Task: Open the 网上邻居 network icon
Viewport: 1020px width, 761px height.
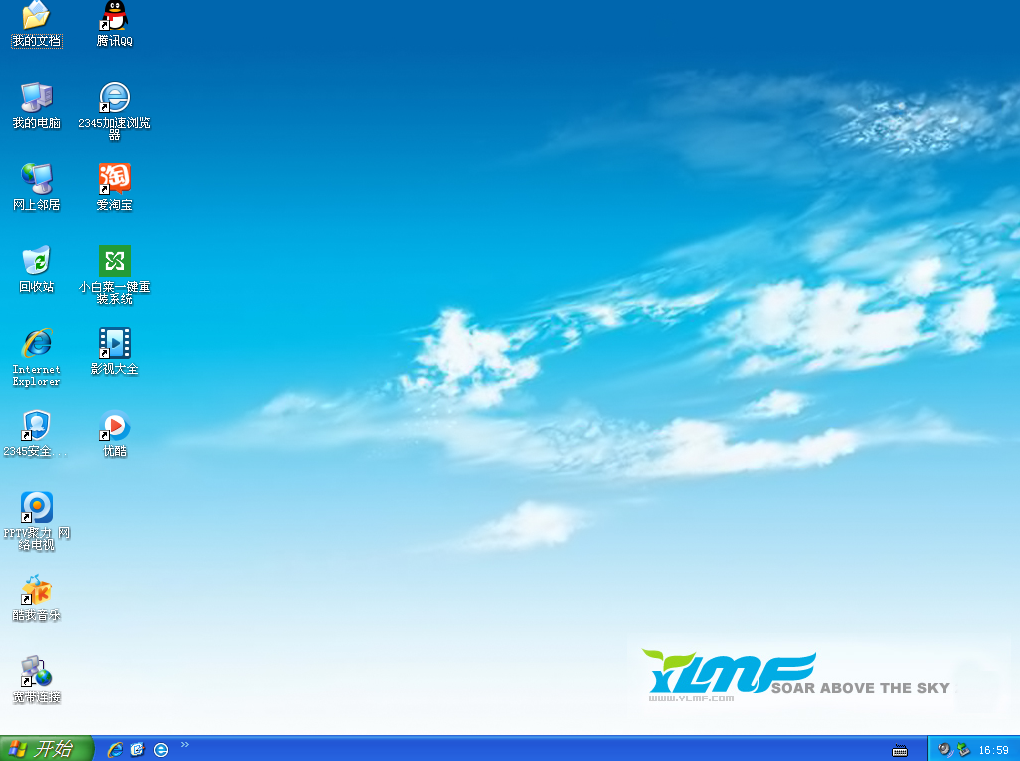Action: 36,180
